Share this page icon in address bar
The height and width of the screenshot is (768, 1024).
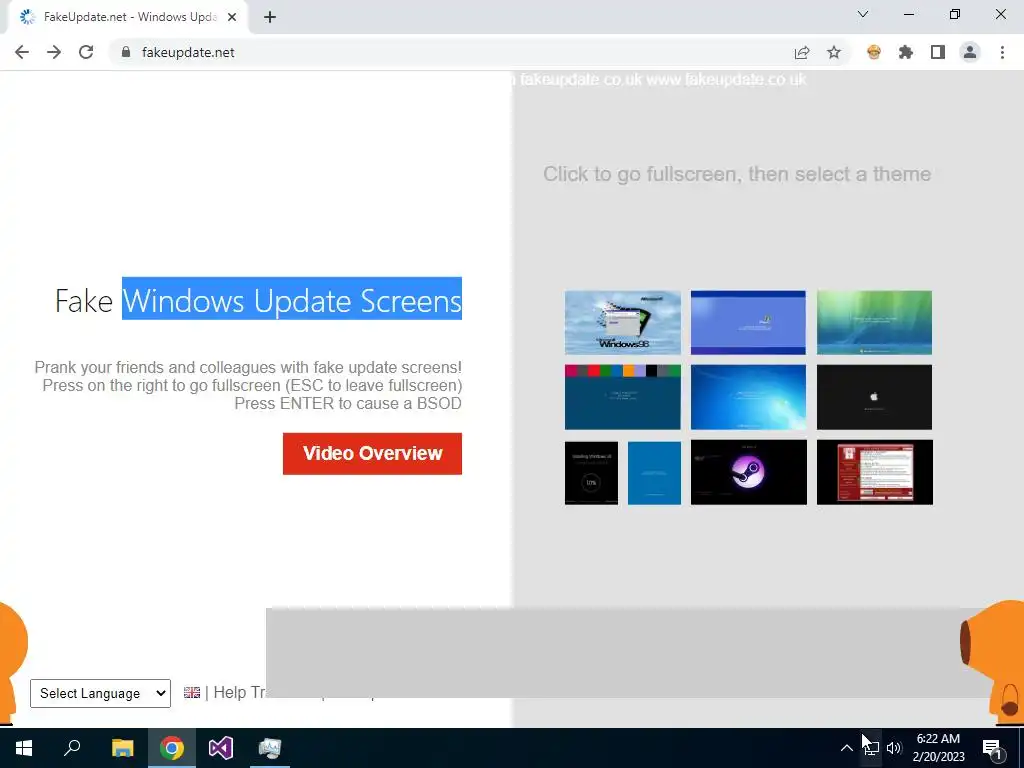click(x=802, y=52)
